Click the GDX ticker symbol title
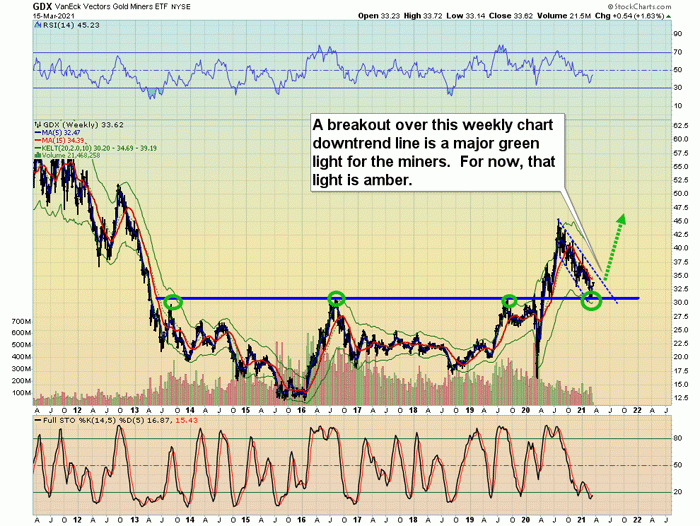Viewport: 700px width, 526px height. 42,7
